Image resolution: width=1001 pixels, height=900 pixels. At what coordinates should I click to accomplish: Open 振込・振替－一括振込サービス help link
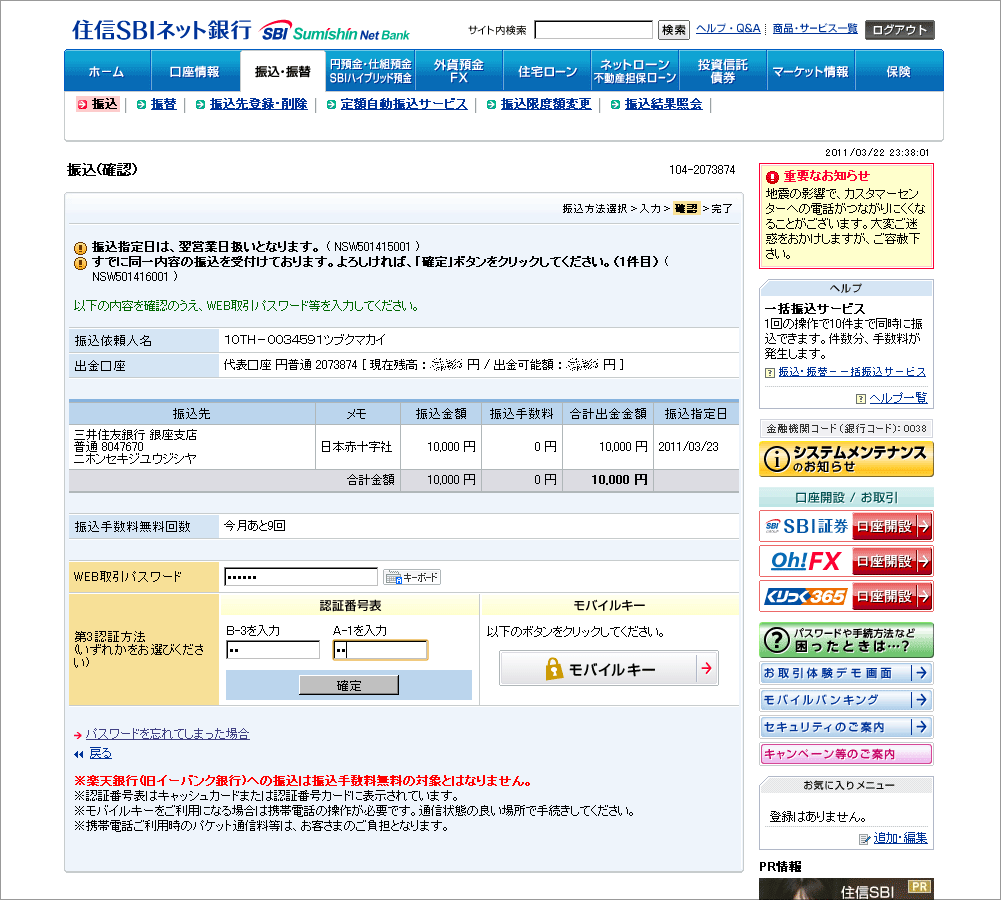pos(852,371)
